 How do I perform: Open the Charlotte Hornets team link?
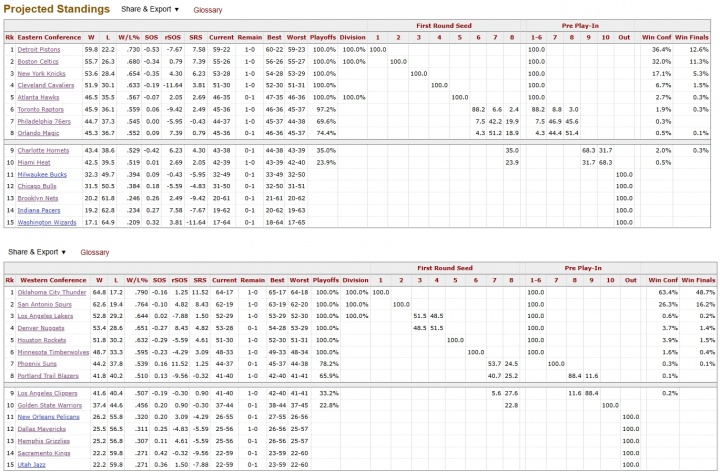pos(43,150)
